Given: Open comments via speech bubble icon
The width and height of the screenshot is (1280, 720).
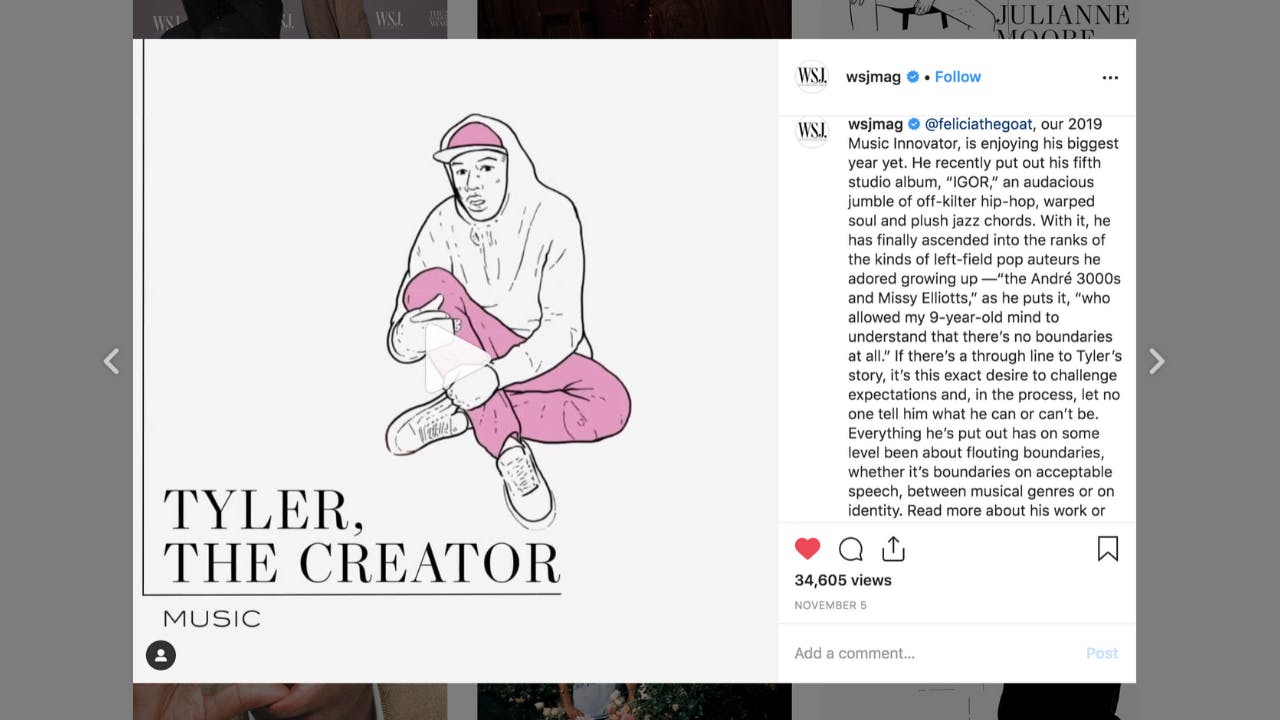Looking at the screenshot, I should [851, 549].
